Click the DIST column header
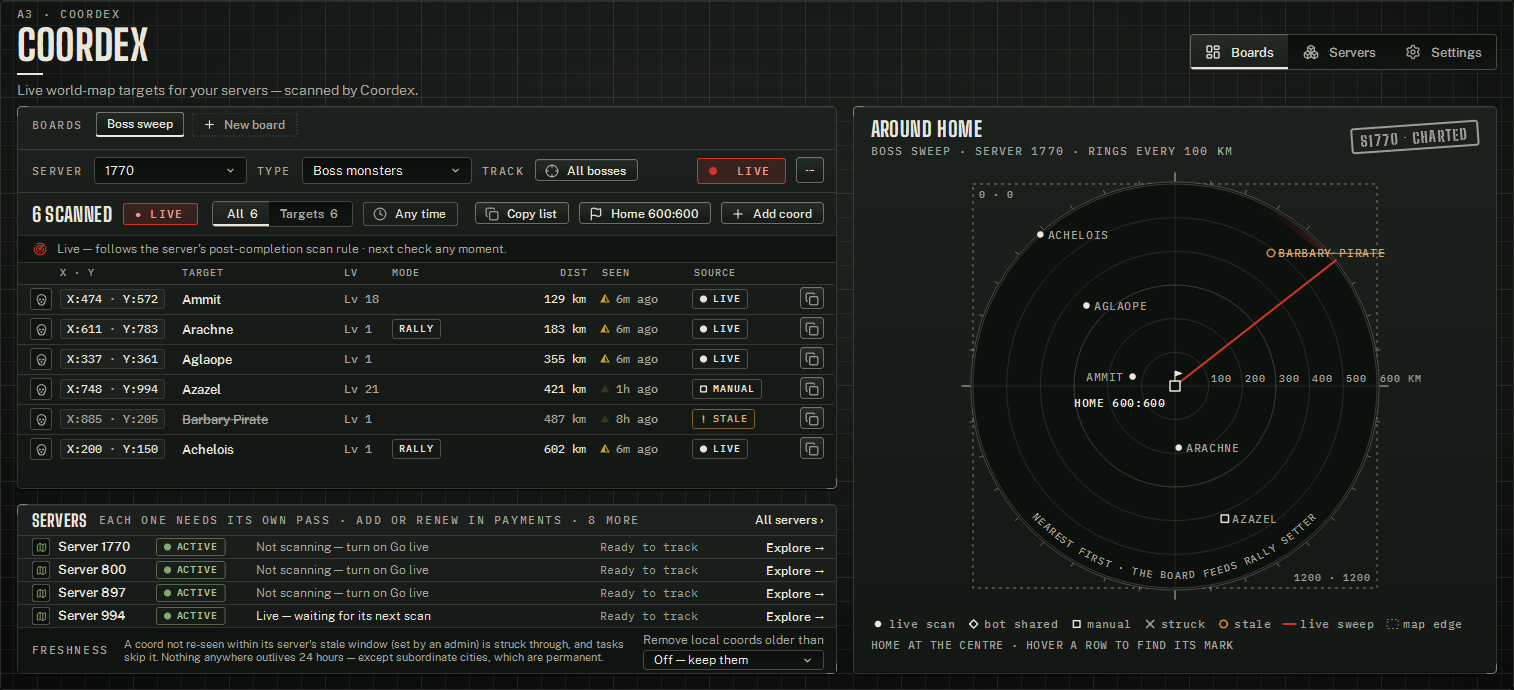 (x=572, y=272)
